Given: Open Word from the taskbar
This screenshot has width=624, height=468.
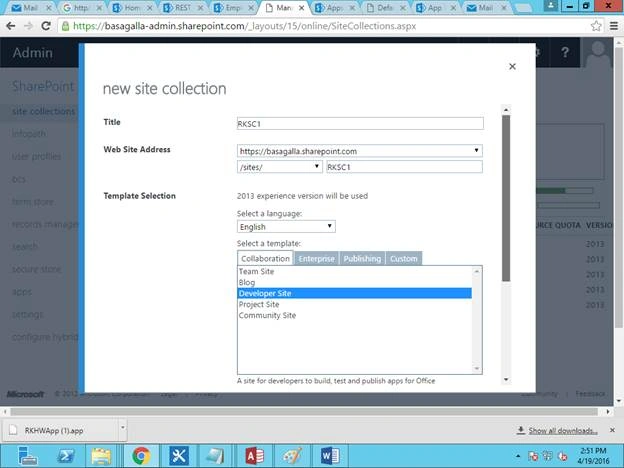Looking at the screenshot, I should (330, 456).
